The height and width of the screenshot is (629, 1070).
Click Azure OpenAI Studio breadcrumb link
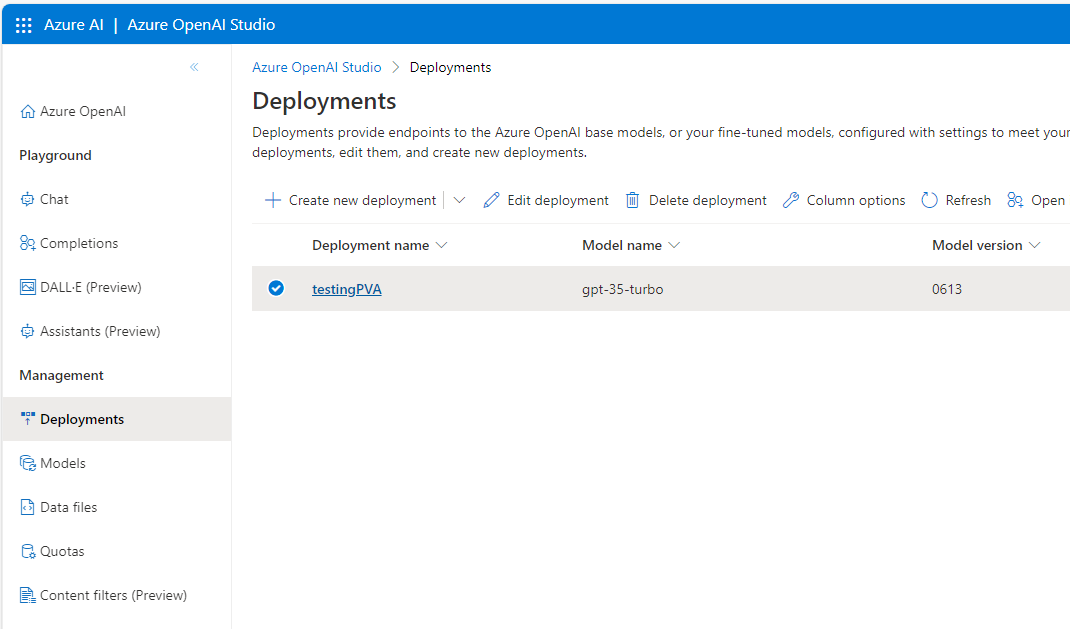pos(317,67)
